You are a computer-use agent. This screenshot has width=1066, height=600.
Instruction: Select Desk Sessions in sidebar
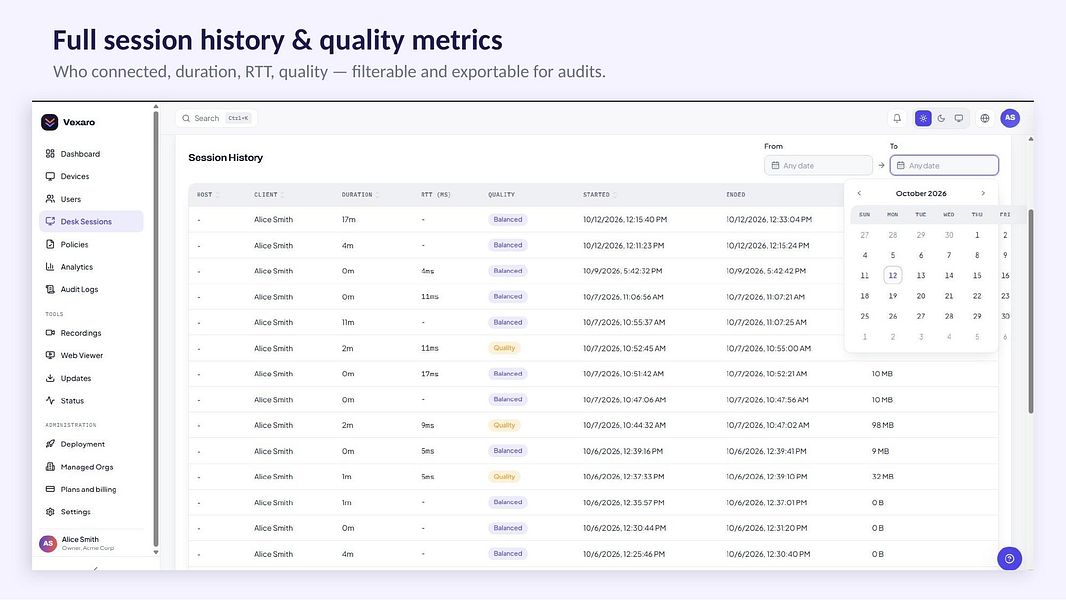[x=91, y=222]
